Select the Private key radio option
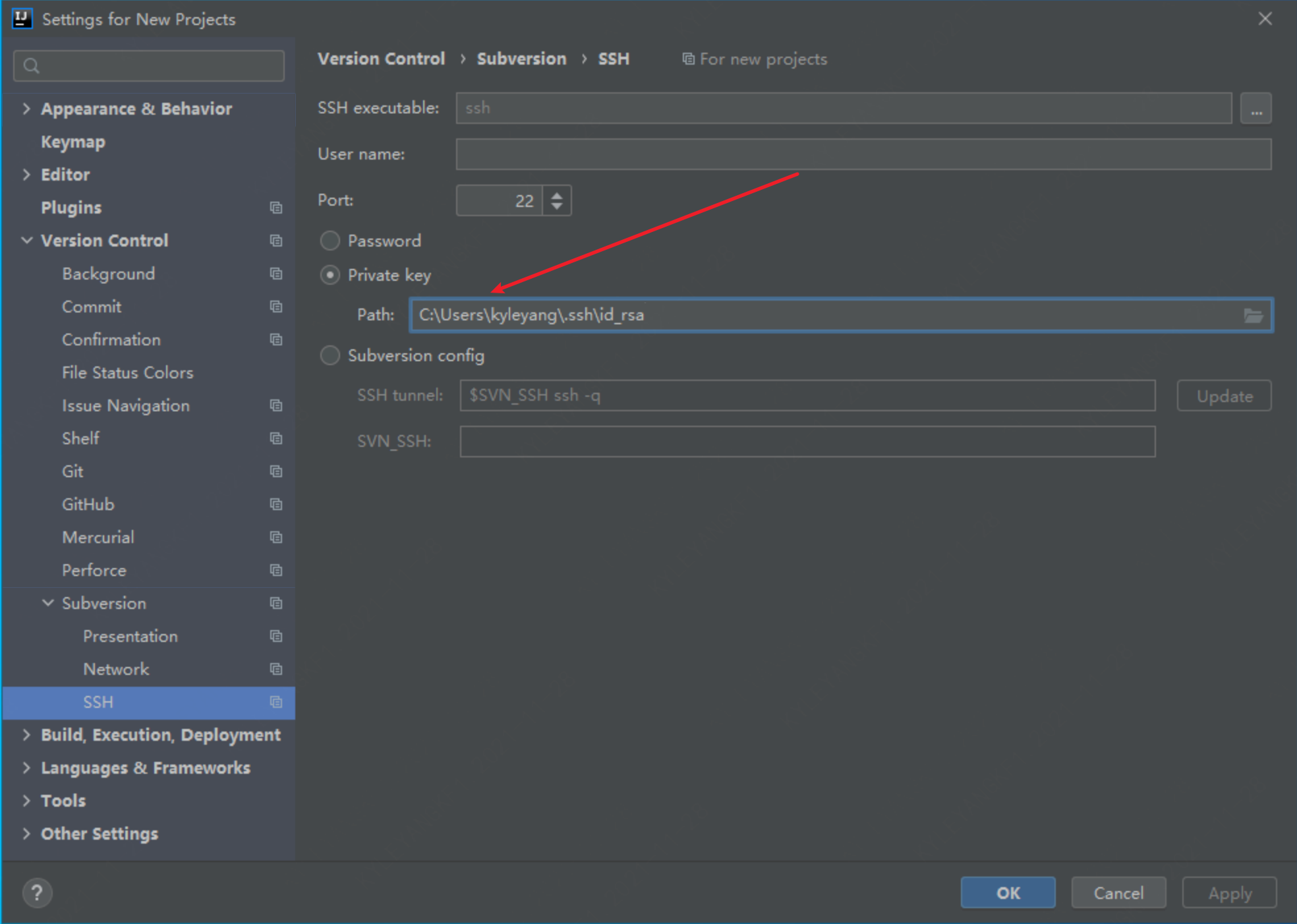 pyautogui.click(x=330, y=275)
